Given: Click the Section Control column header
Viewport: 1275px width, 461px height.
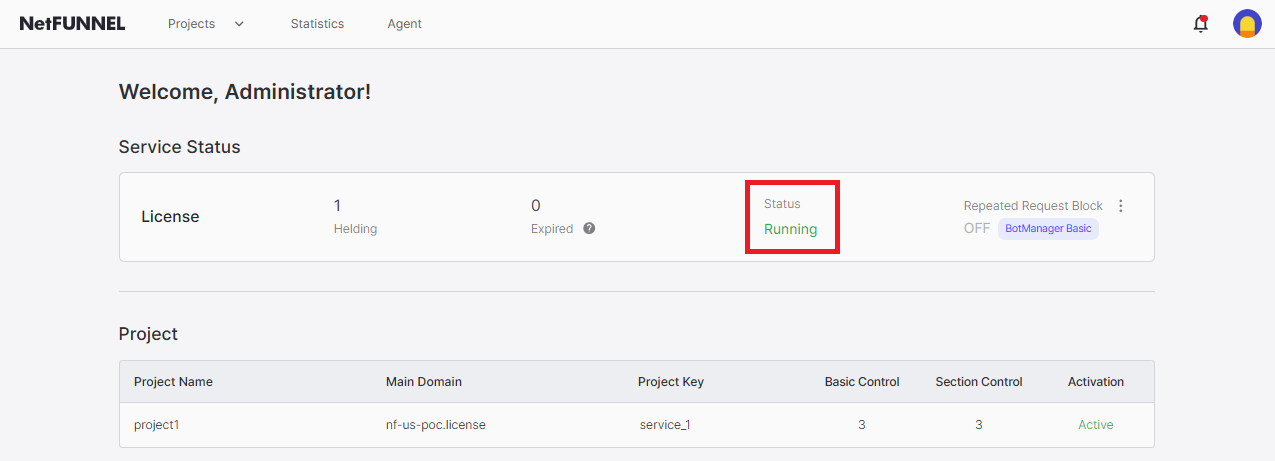Looking at the screenshot, I should tap(978, 382).
